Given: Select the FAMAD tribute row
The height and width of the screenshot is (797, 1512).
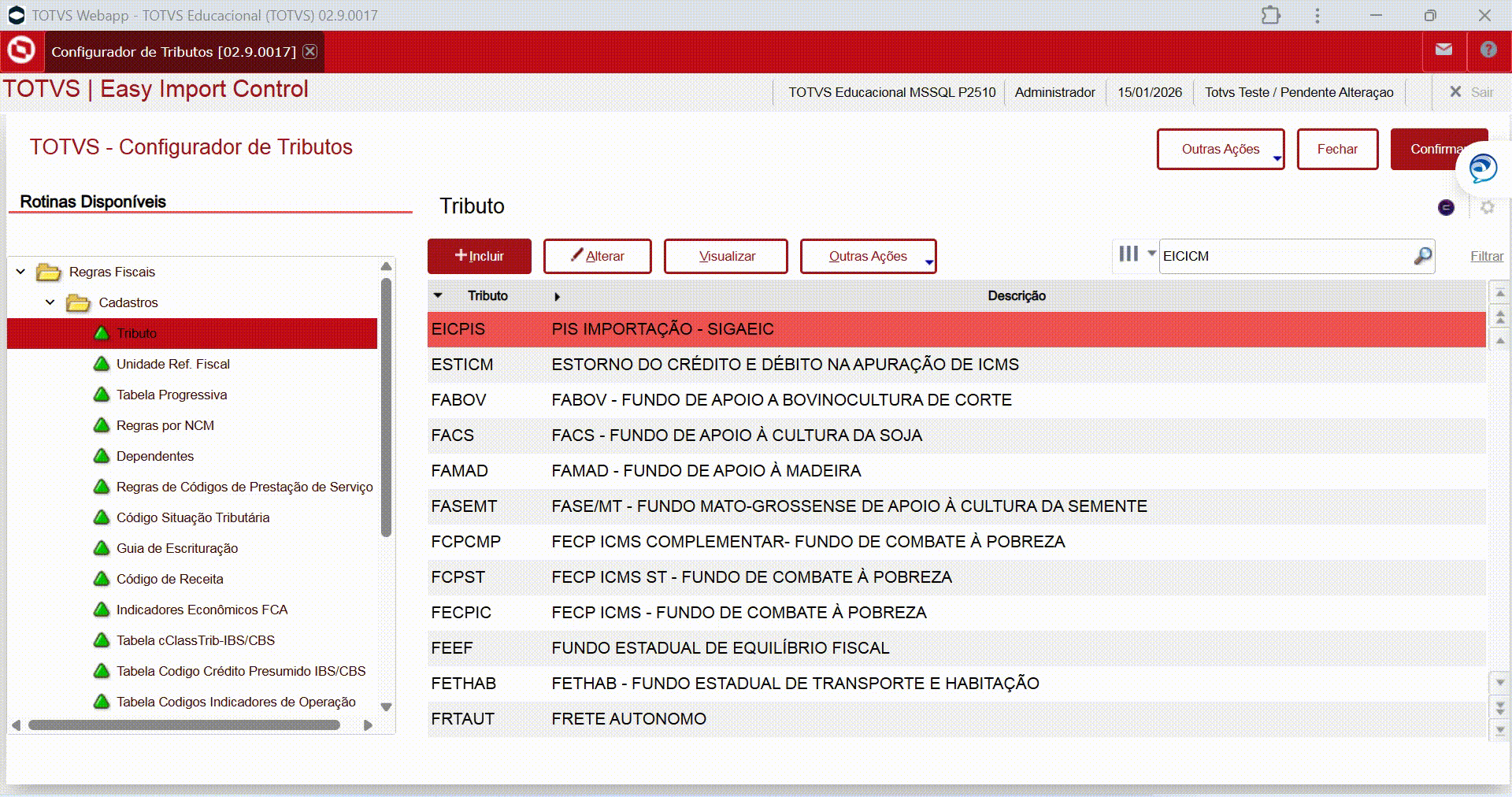Looking at the screenshot, I should tap(956, 471).
